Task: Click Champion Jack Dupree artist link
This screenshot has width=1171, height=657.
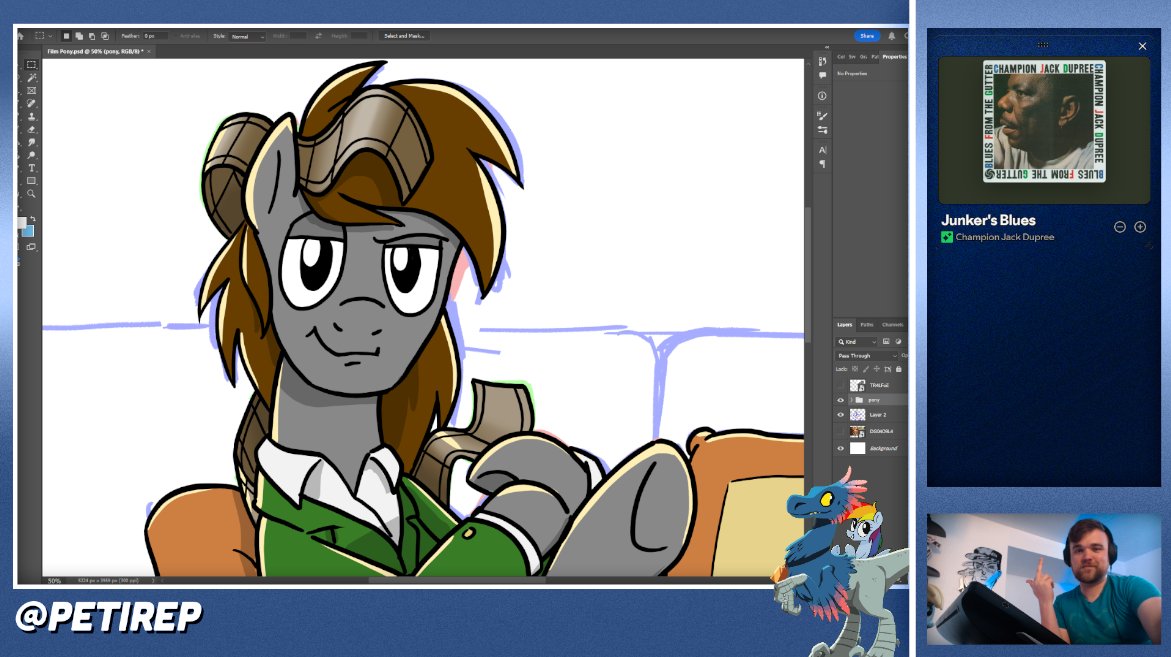Action: click(x=1004, y=237)
